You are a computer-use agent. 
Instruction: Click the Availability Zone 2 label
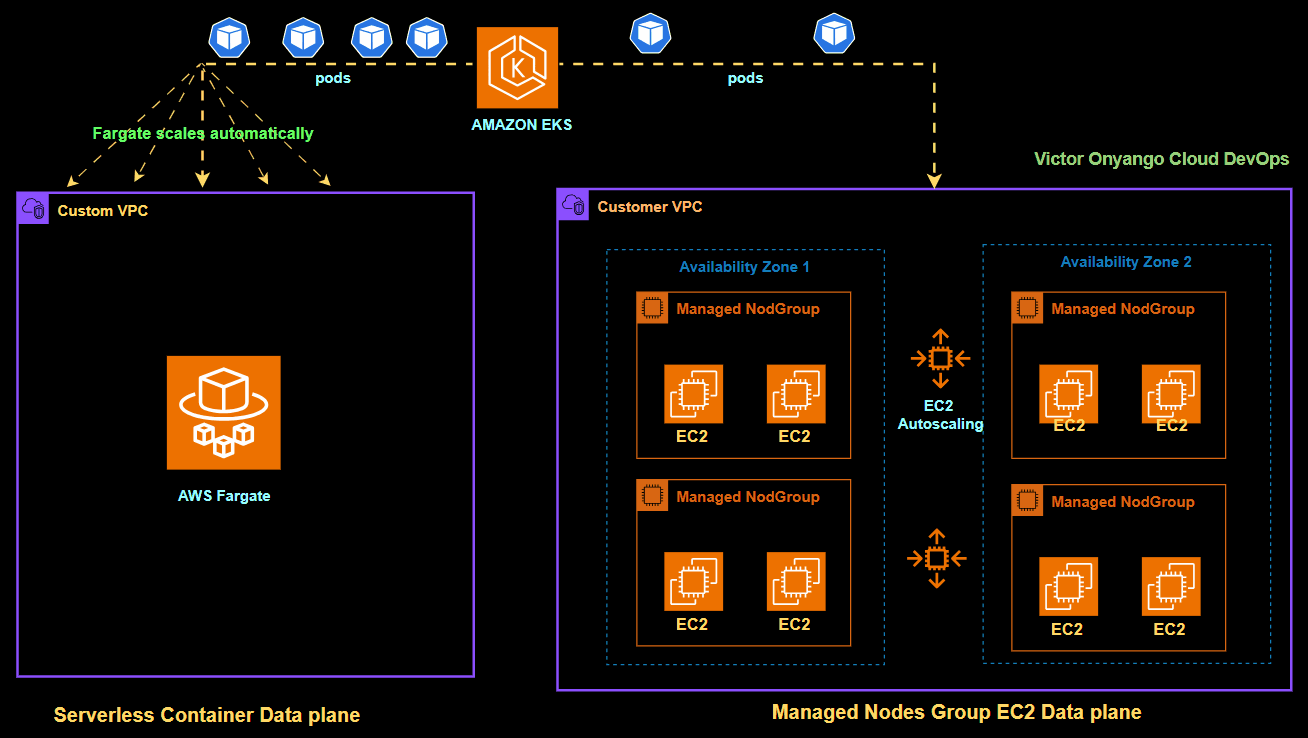click(1126, 261)
